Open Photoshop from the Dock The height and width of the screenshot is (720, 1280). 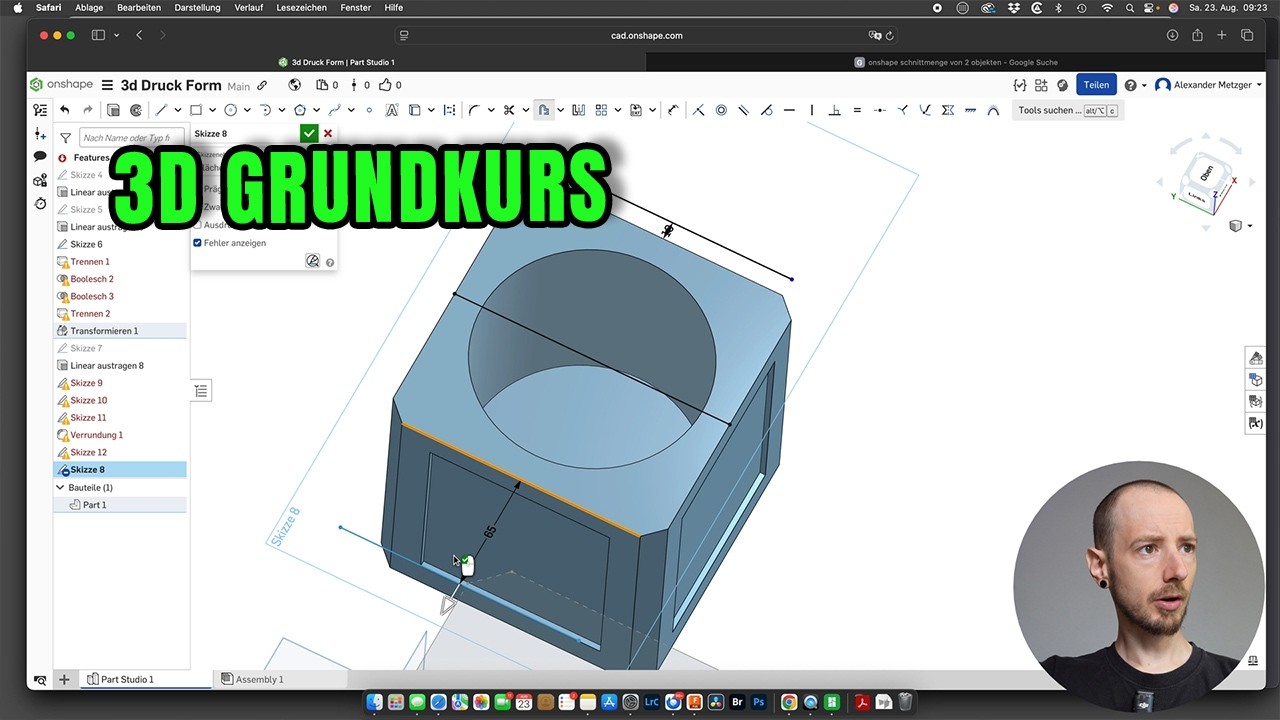[x=759, y=702]
